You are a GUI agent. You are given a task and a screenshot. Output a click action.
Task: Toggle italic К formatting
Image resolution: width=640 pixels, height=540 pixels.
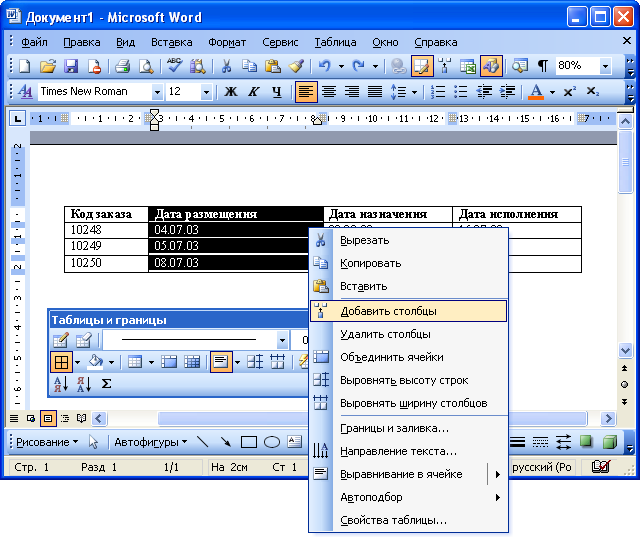[254, 92]
